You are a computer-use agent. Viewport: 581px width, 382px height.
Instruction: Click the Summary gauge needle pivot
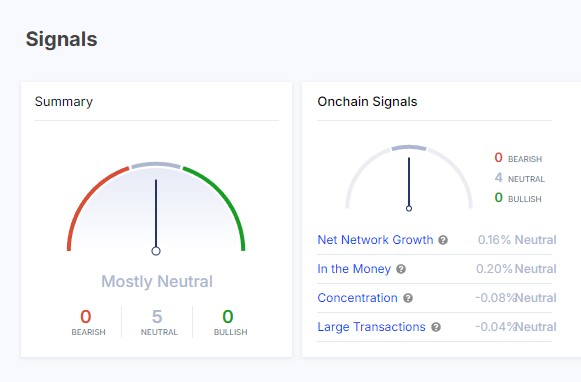point(156,251)
